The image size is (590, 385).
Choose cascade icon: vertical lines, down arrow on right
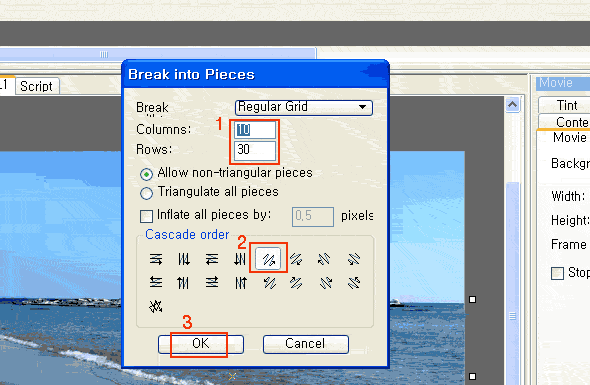click(x=184, y=259)
